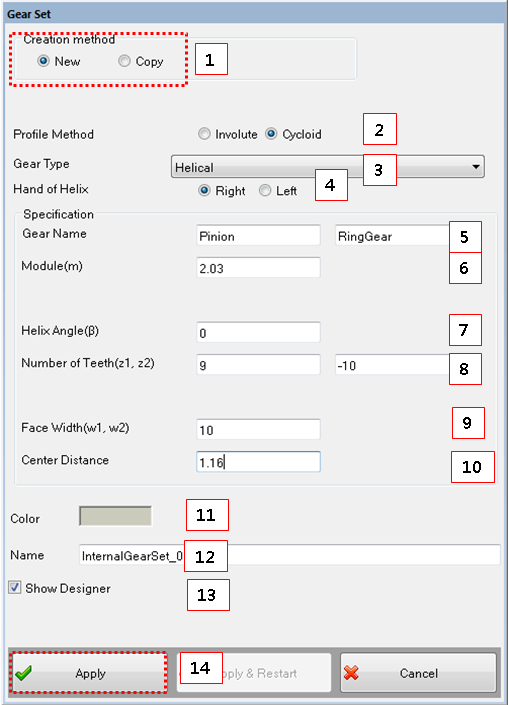Select the New creation method radio
The width and height of the screenshot is (508, 705).
pyautogui.click(x=43, y=61)
